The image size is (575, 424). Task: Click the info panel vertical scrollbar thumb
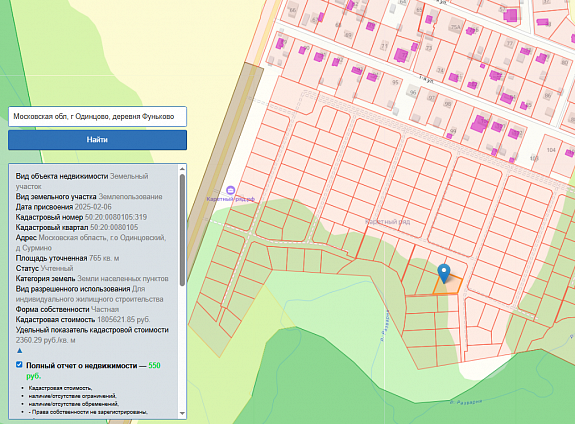point(182,230)
